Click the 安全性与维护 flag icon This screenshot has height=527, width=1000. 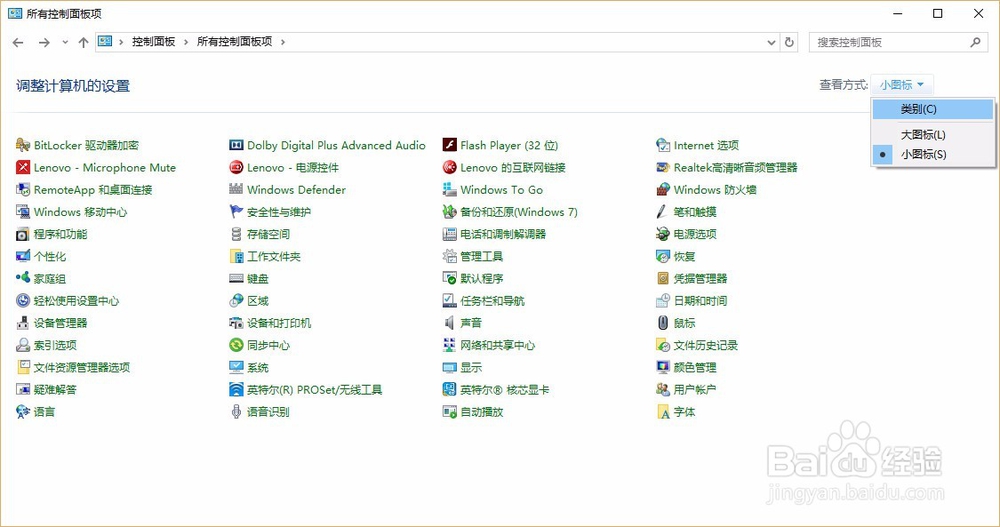236,212
